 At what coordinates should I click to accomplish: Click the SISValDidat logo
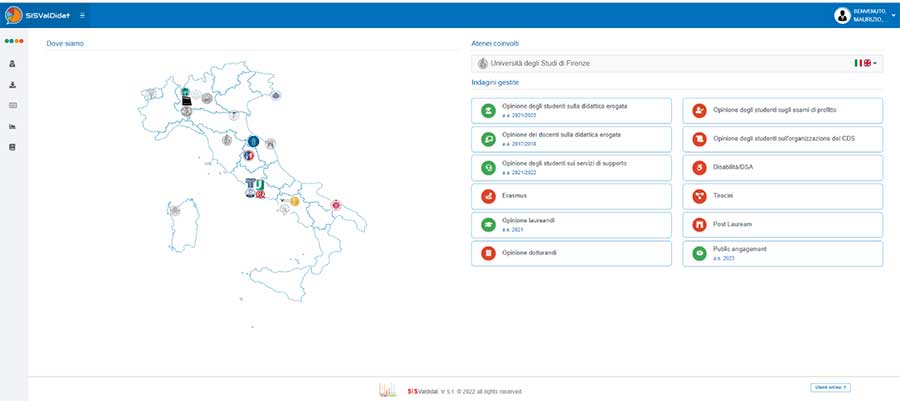pyautogui.click(x=38, y=15)
